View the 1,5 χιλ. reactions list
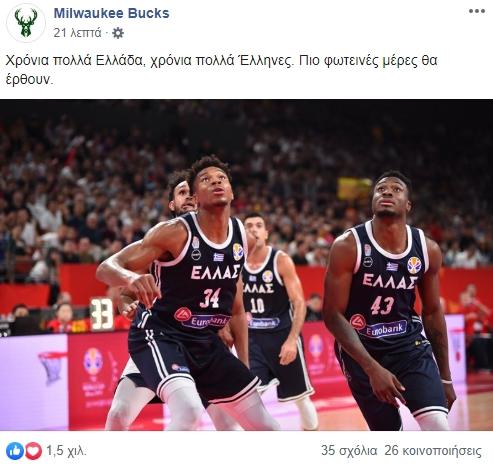This screenshot has height=470, width=493. [66, 451]
